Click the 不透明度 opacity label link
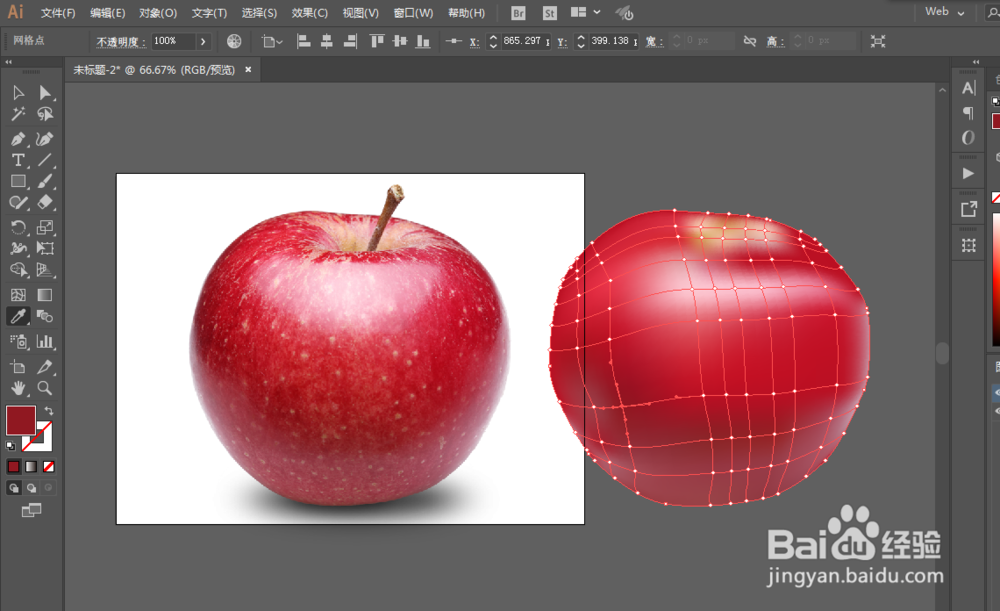Image resolution: width=1000 pixels, height=611 pixels. [121, 41]
